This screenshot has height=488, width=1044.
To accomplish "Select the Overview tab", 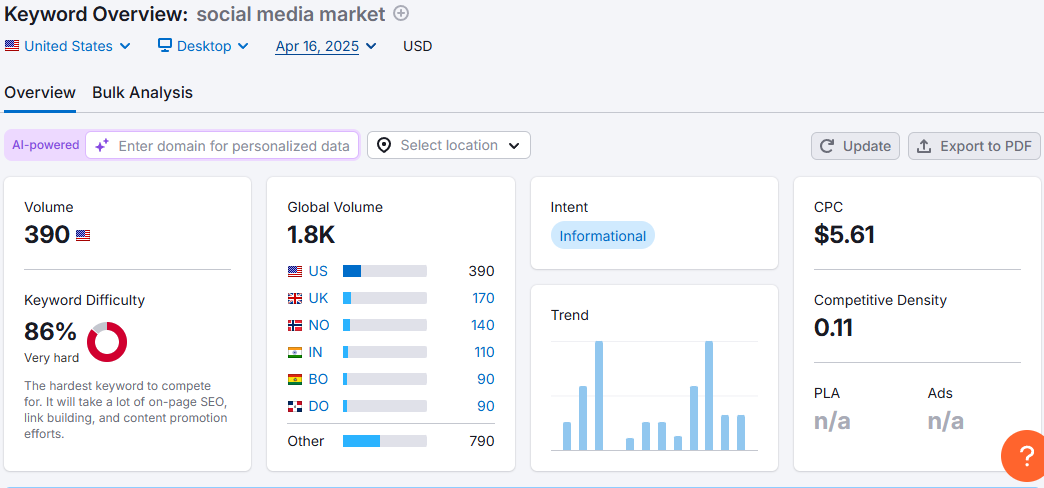I will coord(40,93).
